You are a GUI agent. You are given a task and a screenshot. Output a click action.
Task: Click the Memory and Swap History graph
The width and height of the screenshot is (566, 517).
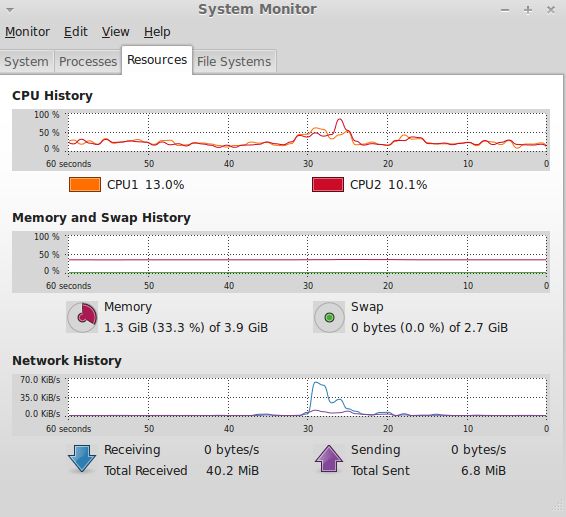pyautogui.click(x=308, y=254)
